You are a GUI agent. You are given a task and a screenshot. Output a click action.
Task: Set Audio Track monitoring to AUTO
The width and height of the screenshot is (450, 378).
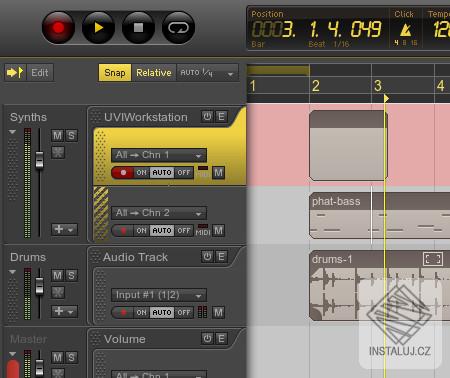tap(162, 313)
